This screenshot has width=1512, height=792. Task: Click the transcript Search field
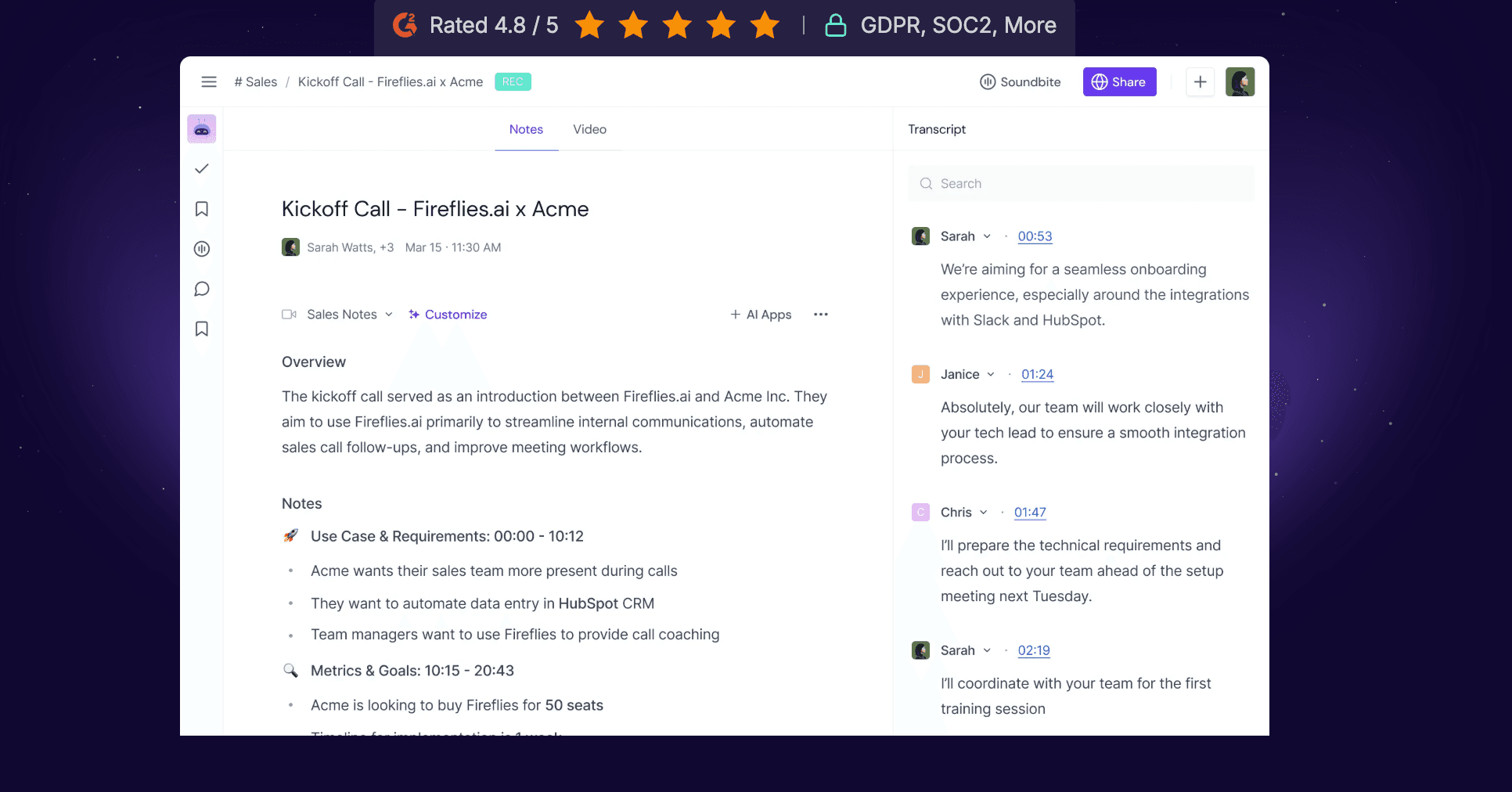(x=1081, y=184)
